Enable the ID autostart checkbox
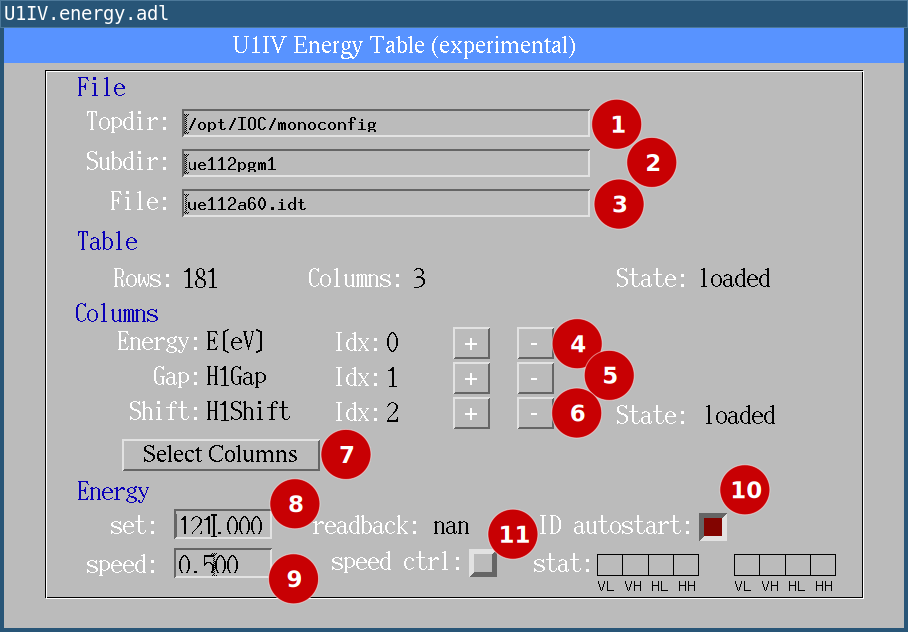The image size is (908, 632). pyautogui.click(x=711, y=526)
